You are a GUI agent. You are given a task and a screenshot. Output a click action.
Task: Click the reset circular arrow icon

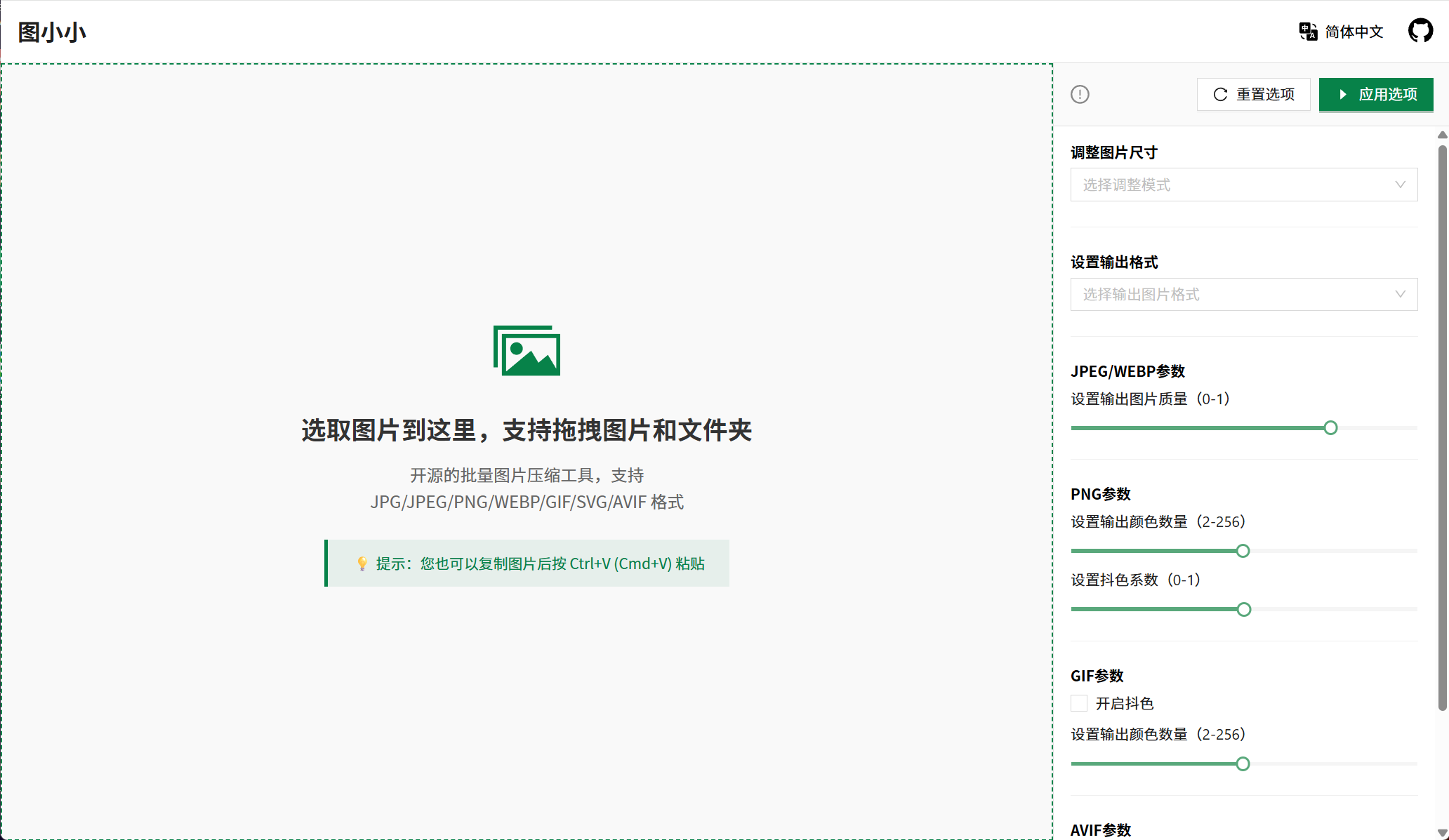pos(1221,95)
